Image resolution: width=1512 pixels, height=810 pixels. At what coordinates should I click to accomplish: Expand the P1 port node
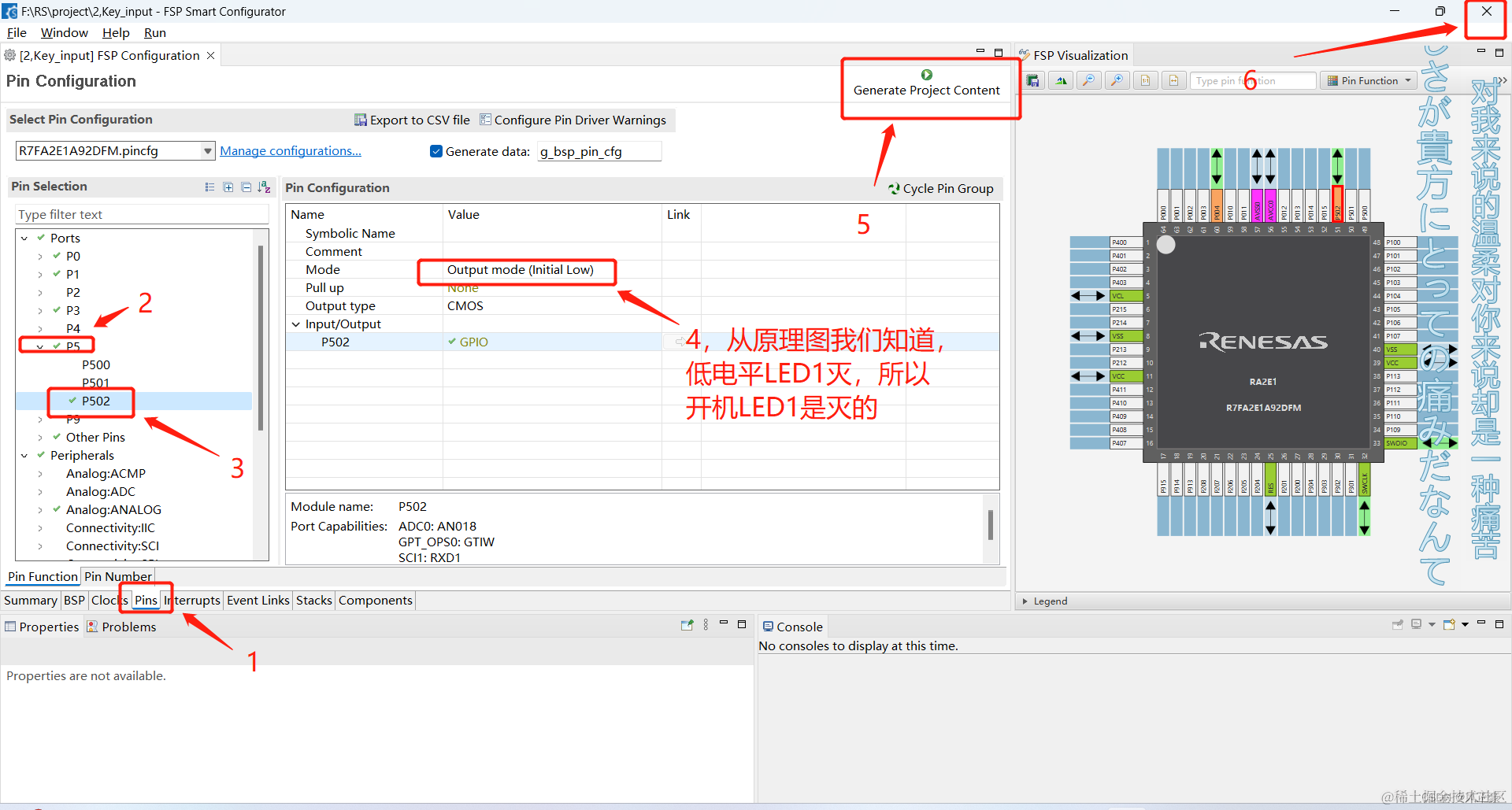(x=40, y=274)
